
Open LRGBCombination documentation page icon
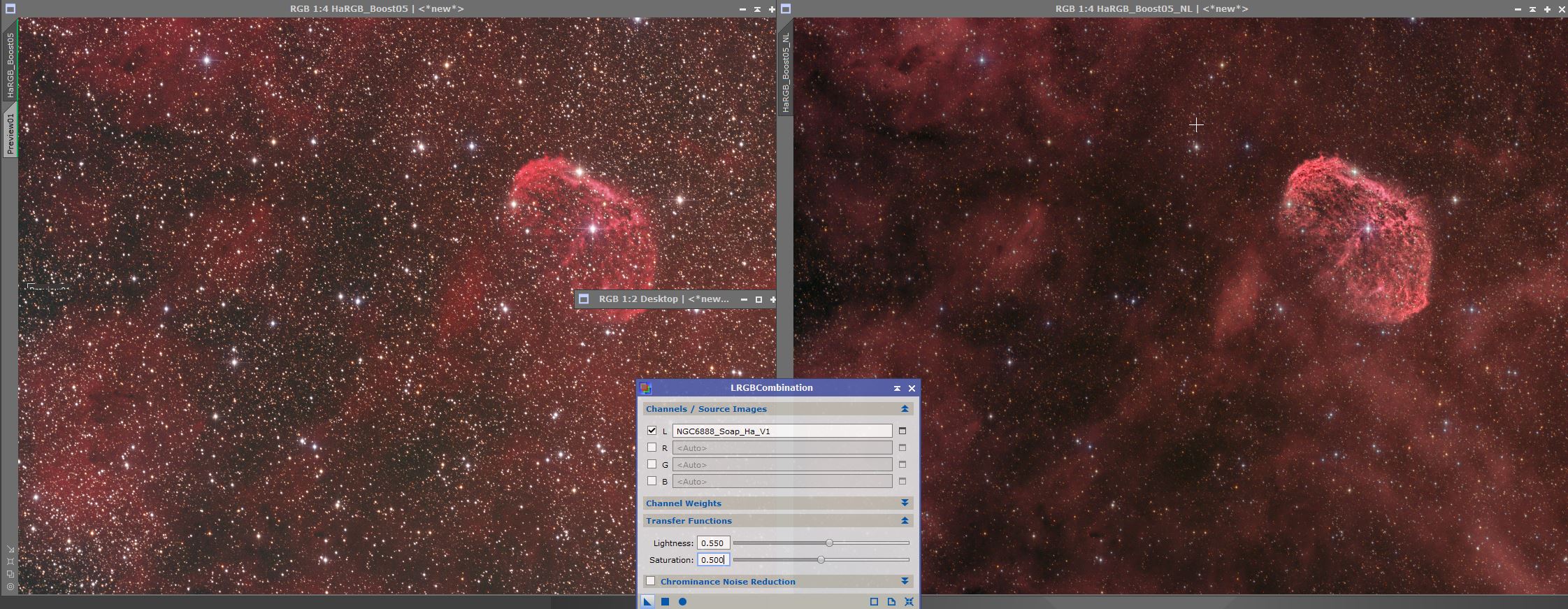[x=891, y=601]
